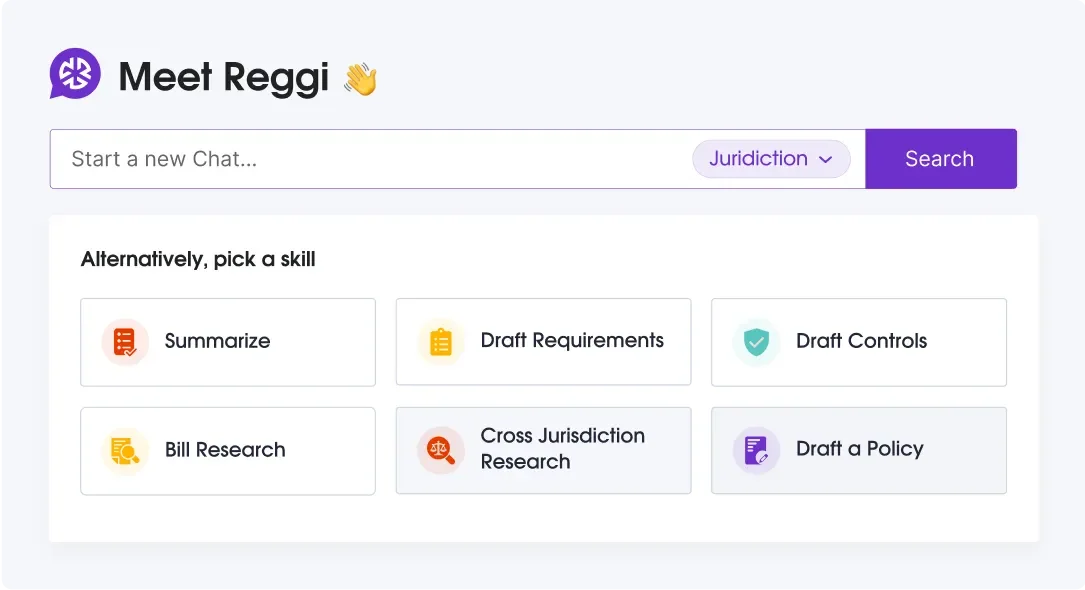Click the Bill Research magnifier icon
Viewport: 1085px width, 590px height.
[x=125, y=451]
